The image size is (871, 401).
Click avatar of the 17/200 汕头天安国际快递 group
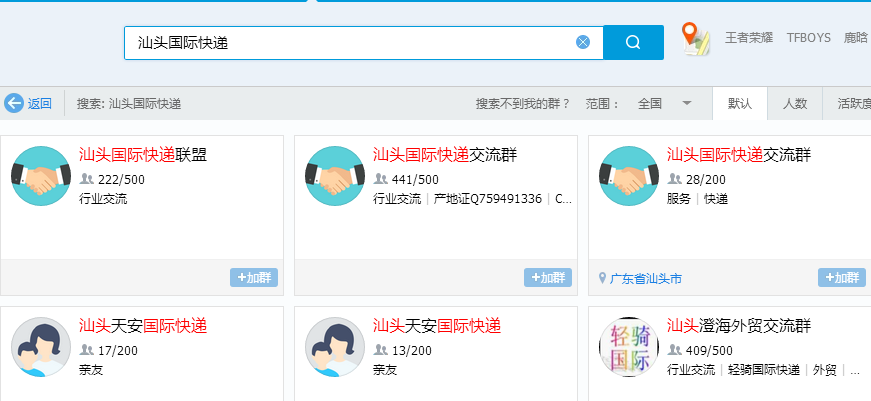(x=41, y=347)
